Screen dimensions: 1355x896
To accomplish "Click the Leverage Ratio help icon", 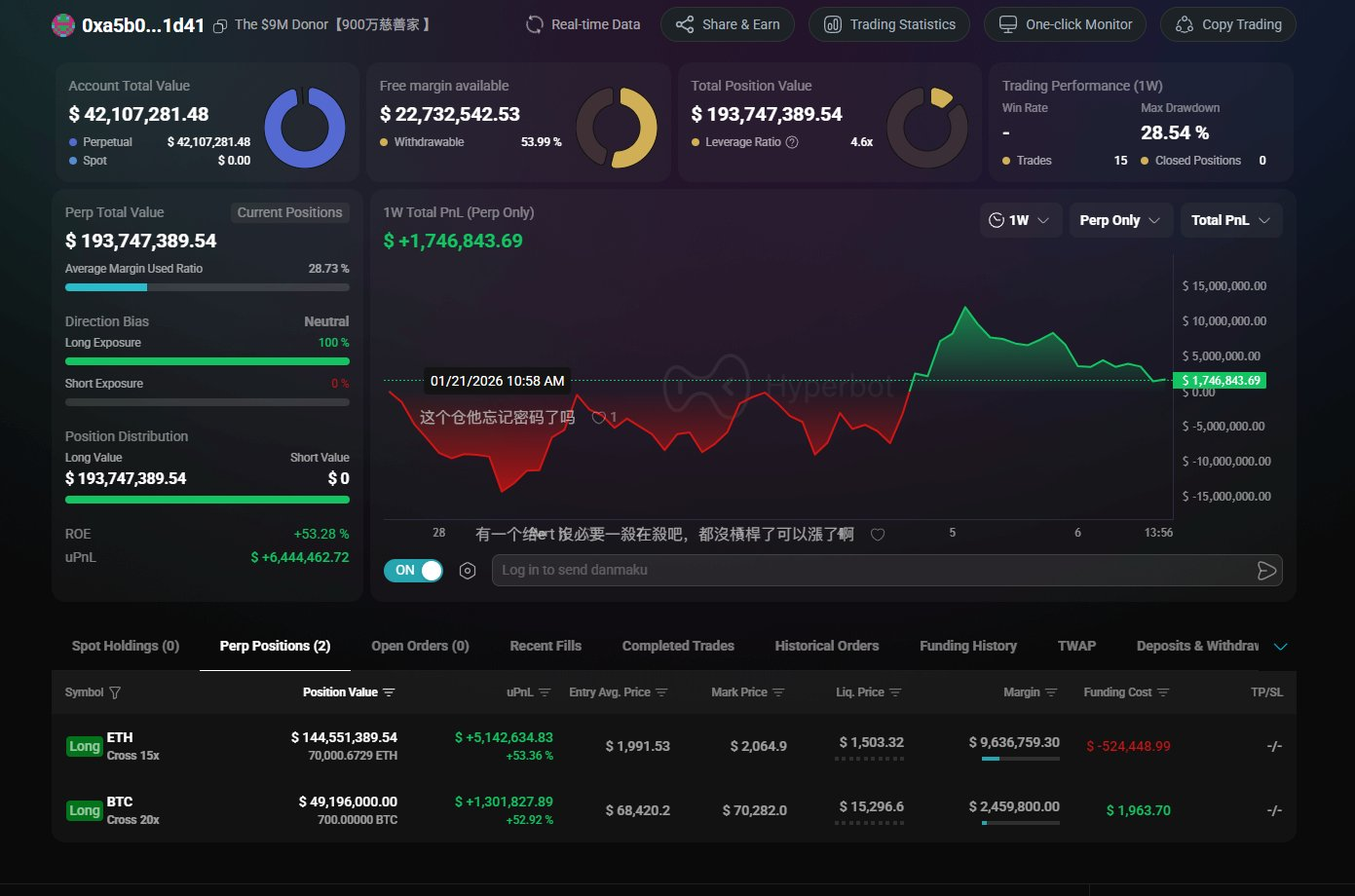I will click(792, 142).
